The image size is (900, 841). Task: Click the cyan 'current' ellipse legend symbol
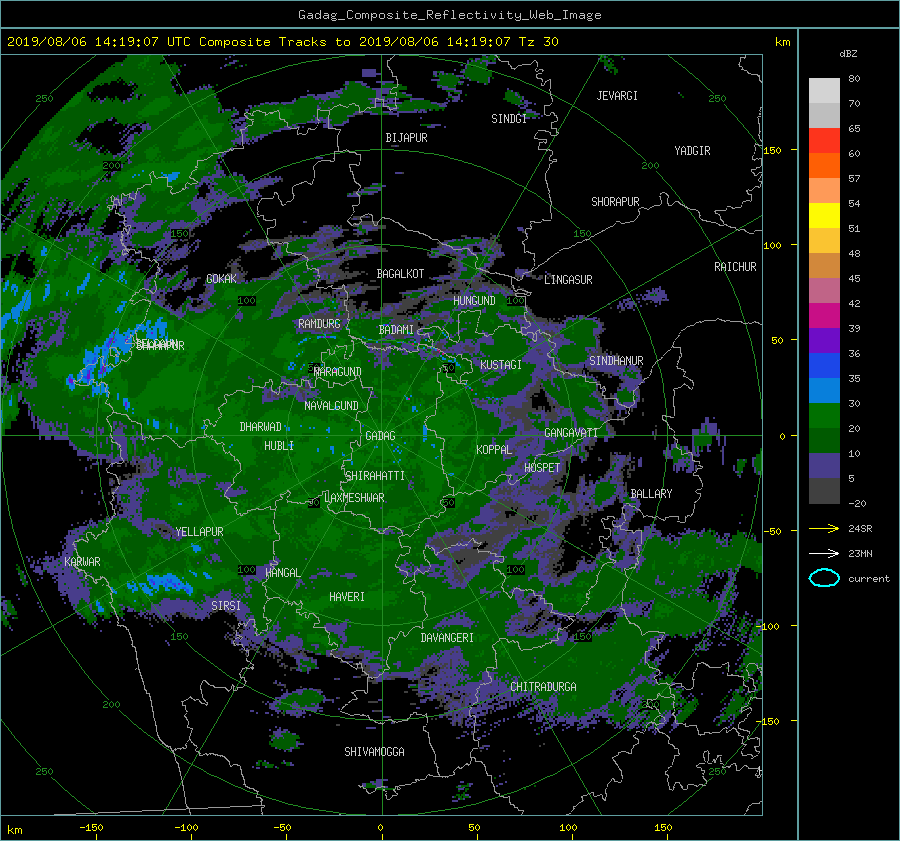(x=824, y=578)
